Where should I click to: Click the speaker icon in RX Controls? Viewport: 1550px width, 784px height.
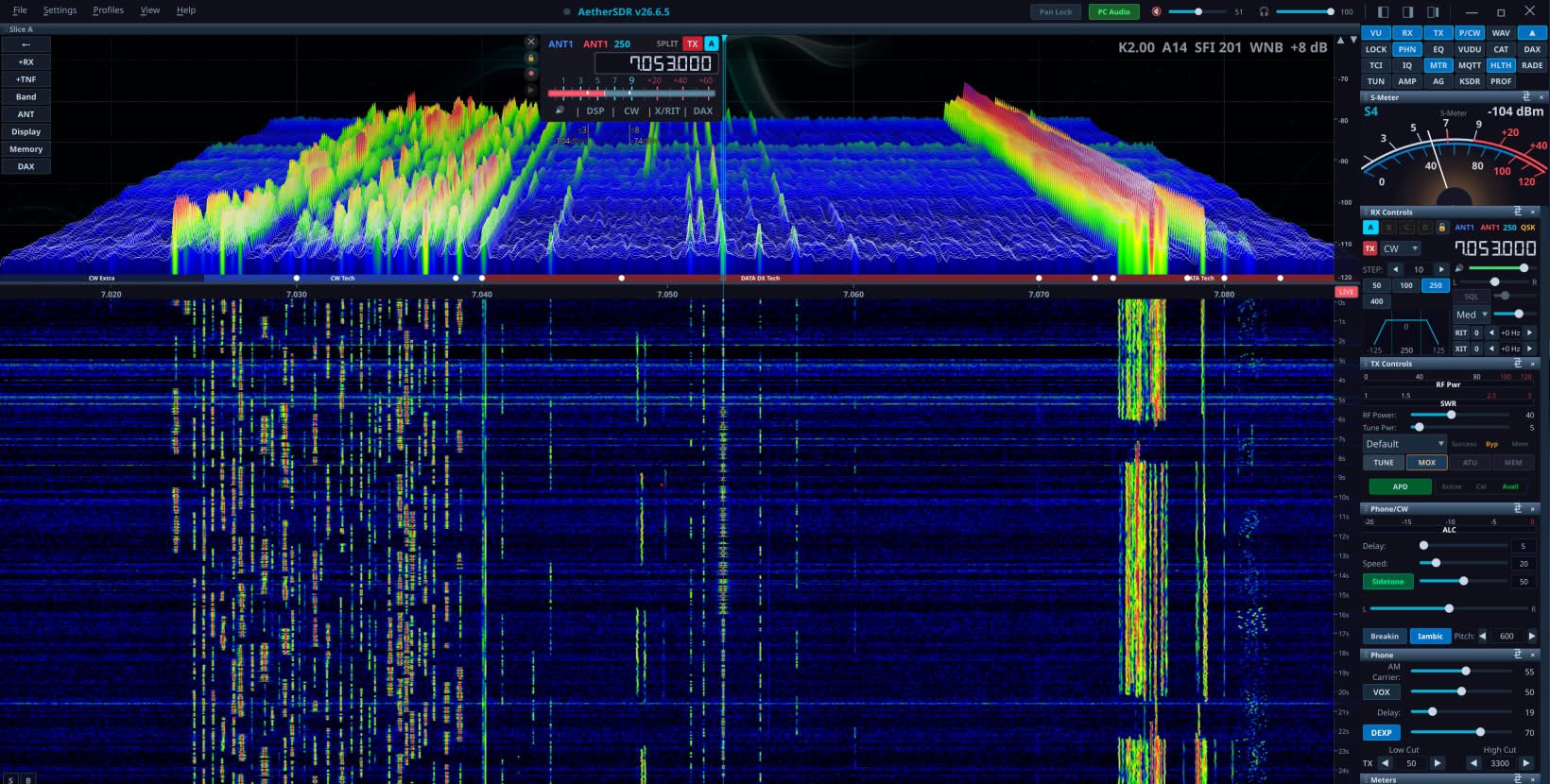point(1459,268)
